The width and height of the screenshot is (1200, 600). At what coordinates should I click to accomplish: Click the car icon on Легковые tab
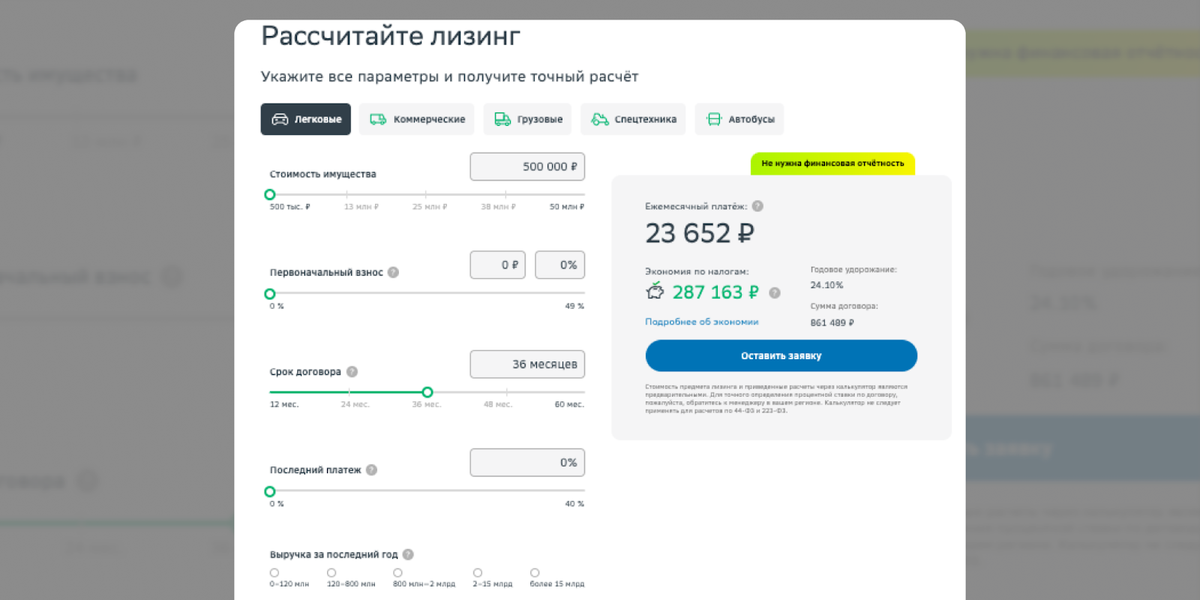pos(280,119)
